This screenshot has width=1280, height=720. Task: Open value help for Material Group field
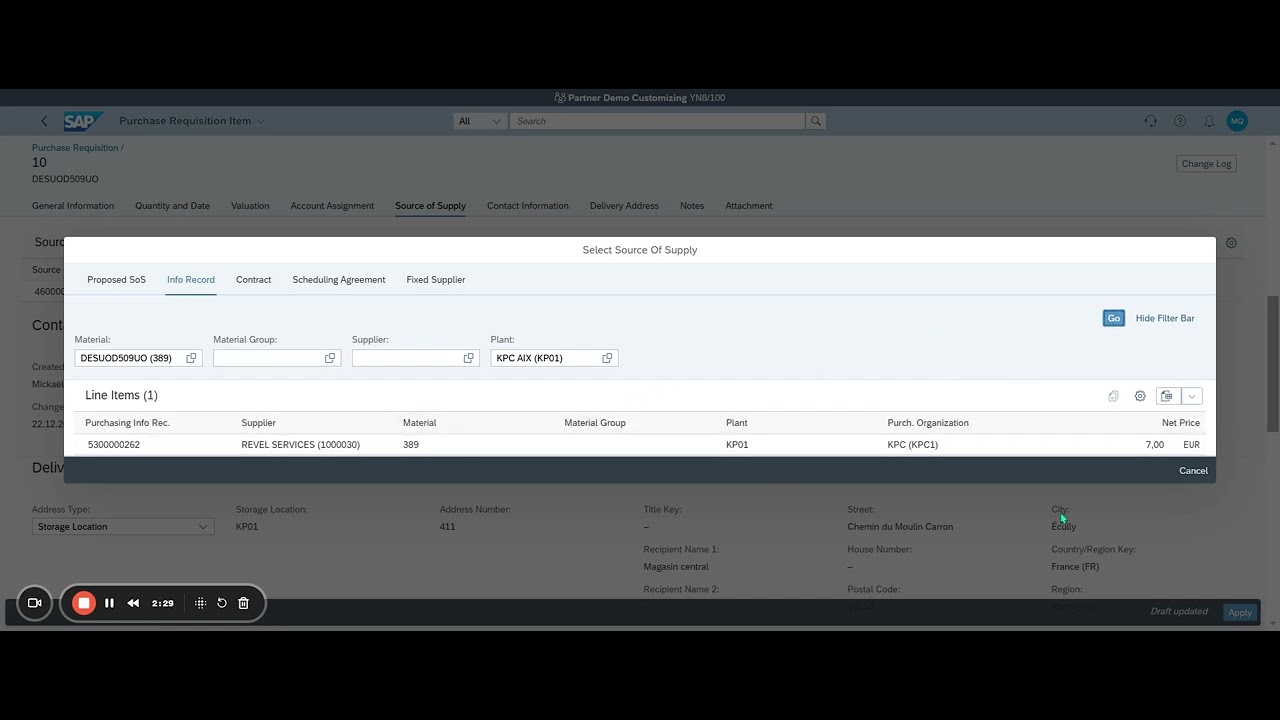coord(330,358)
